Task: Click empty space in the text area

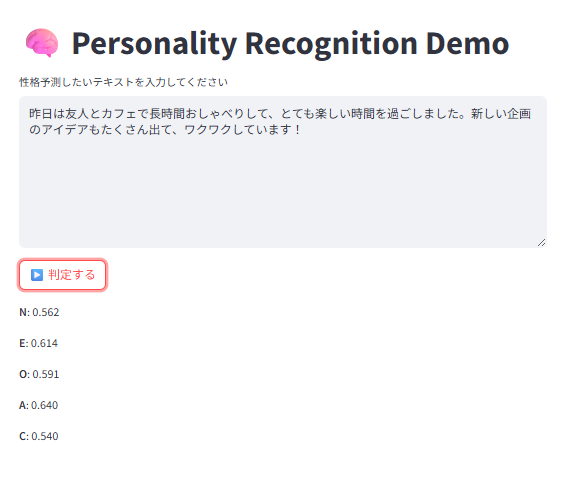Action: point(283,193)
